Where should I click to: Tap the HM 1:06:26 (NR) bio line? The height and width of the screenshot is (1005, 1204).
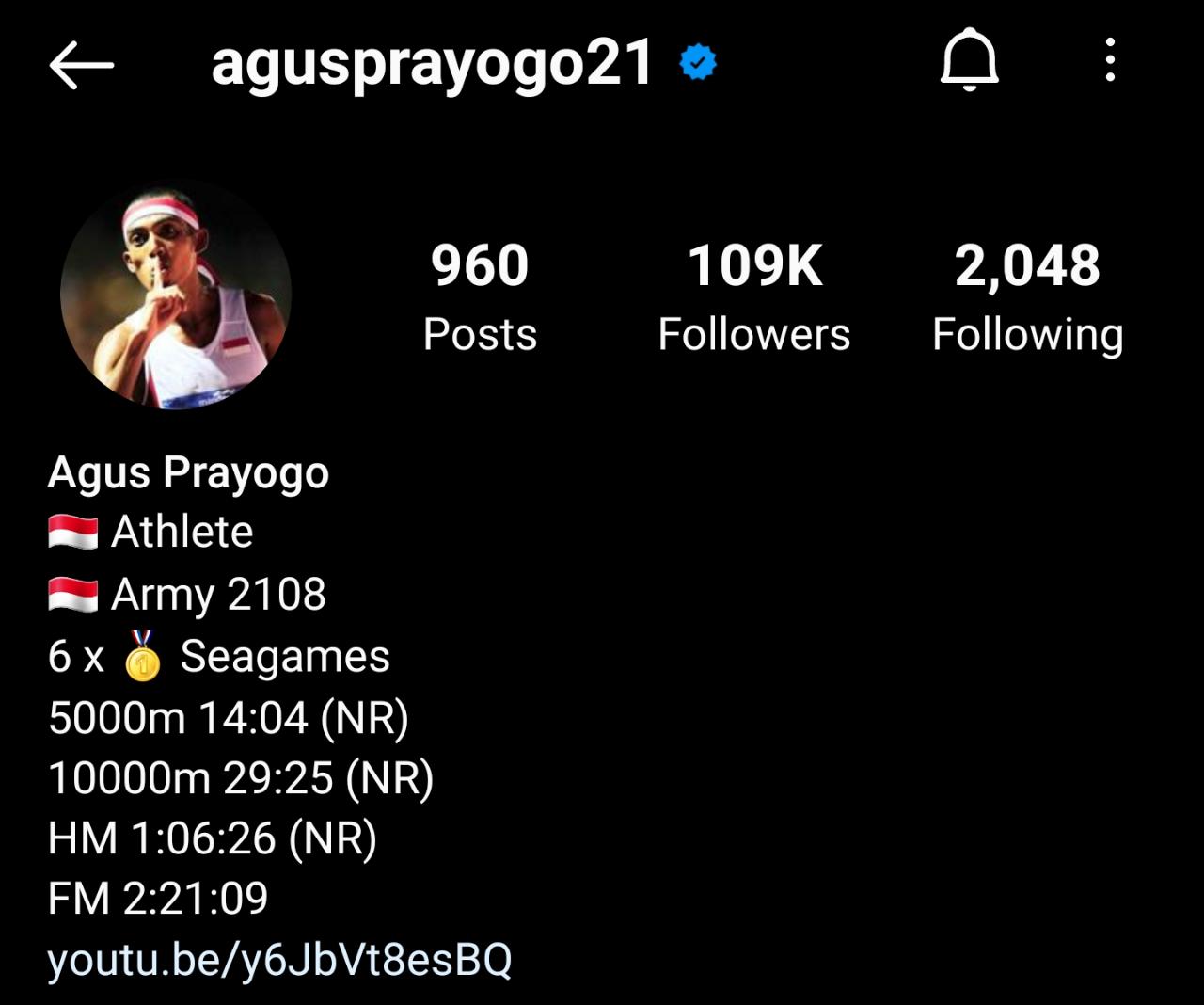tap(213, 839)
